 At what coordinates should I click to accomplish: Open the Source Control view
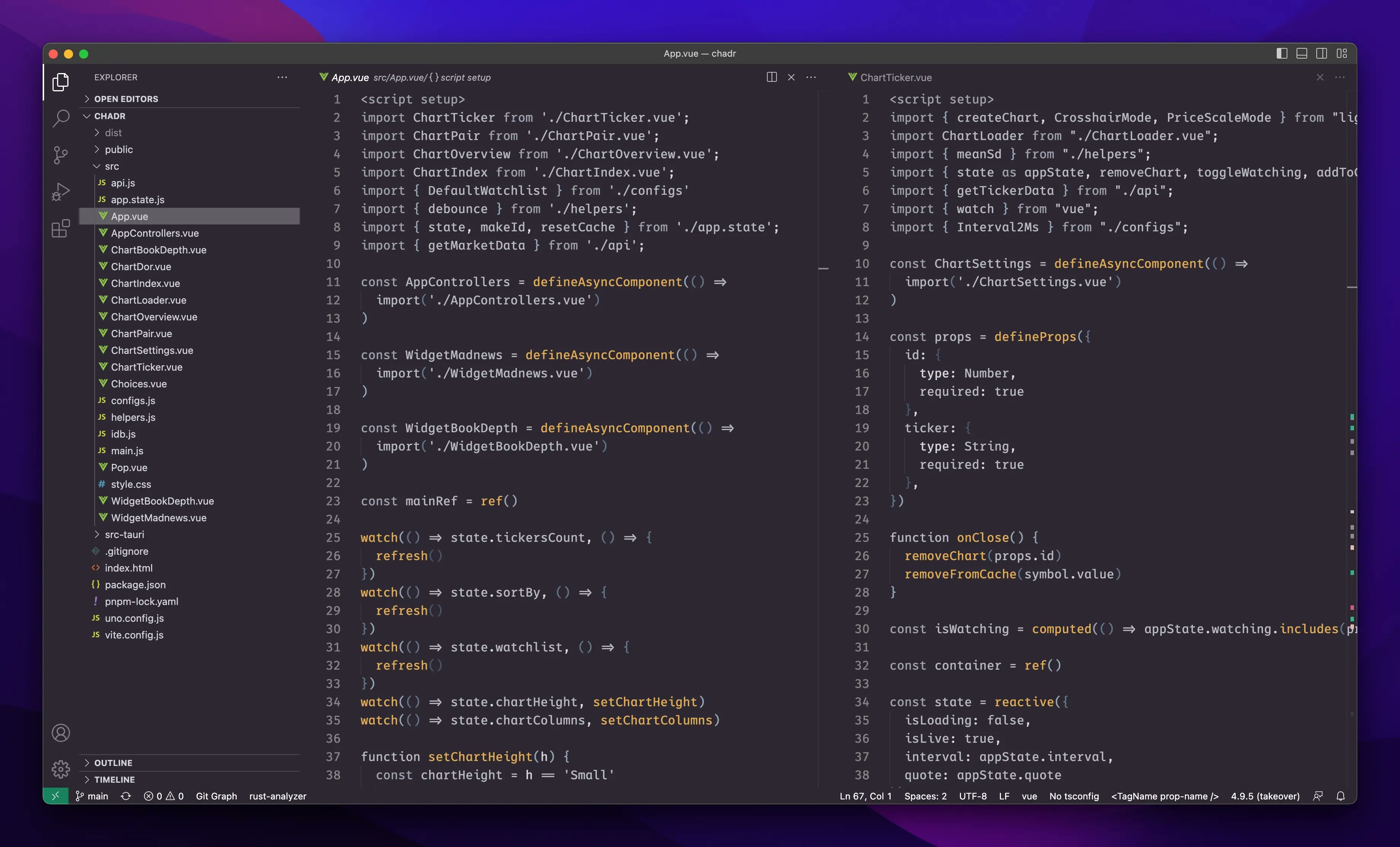point(61,154)
